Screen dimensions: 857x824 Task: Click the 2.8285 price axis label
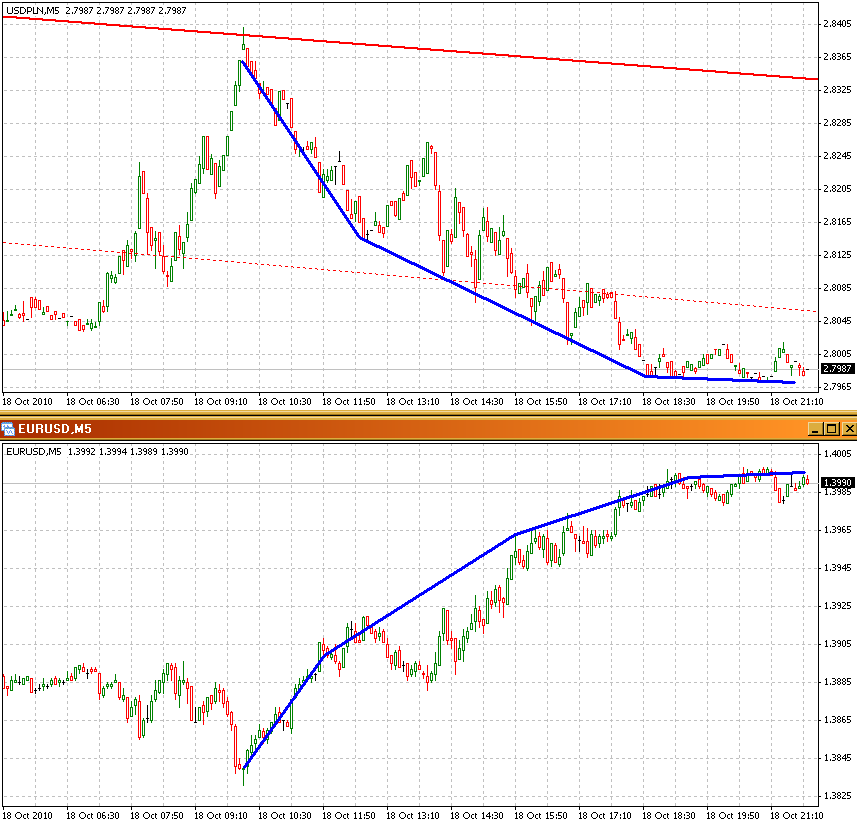click(837, 123)
